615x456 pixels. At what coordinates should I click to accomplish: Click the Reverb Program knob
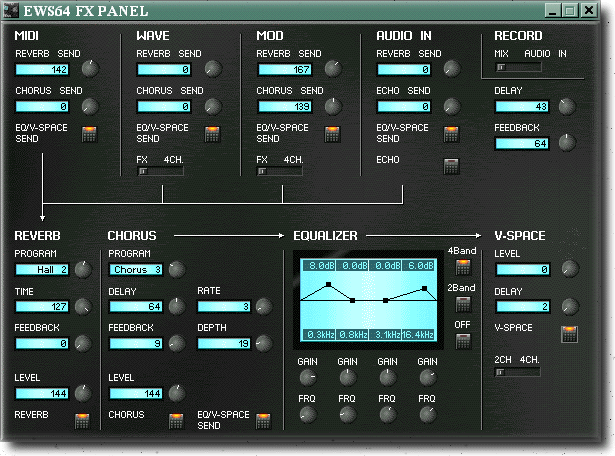coord(83,269)
